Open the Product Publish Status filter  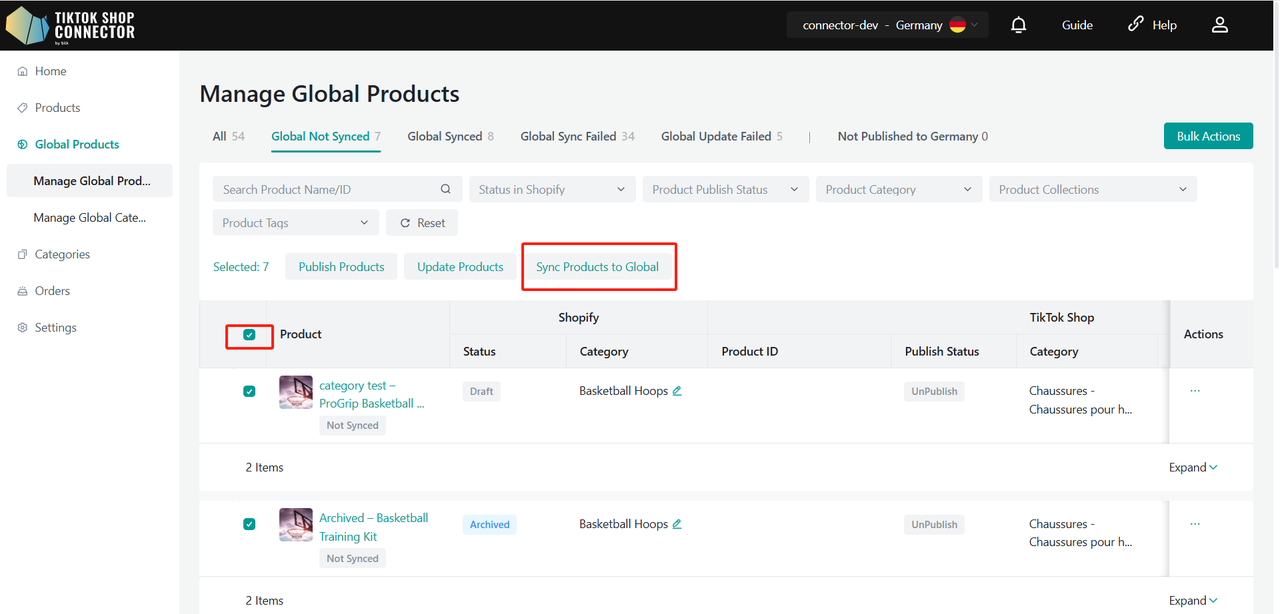[724, 189]
